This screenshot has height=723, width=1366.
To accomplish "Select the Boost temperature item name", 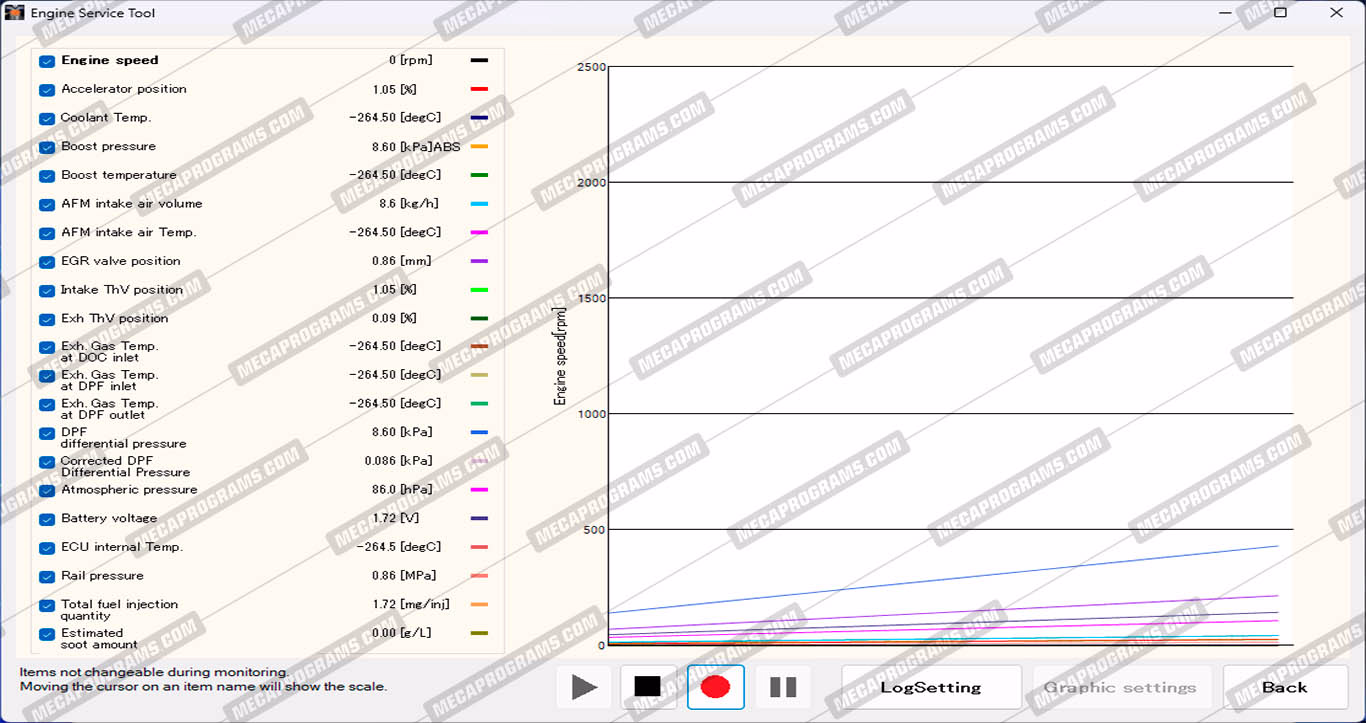I will pyautogui.click(x=119, y=175).
